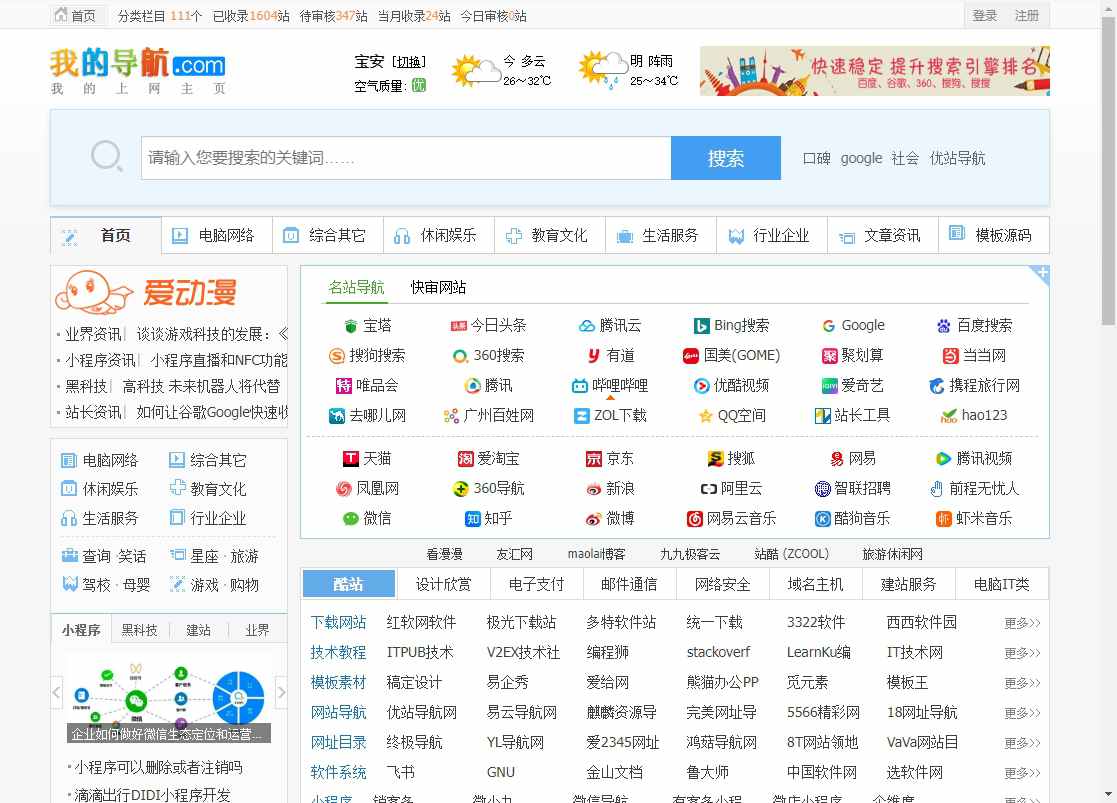Viewport: 1117px width, 803px height.
Task: Click the 微信 green chat icon
Action: coord(350,519)
